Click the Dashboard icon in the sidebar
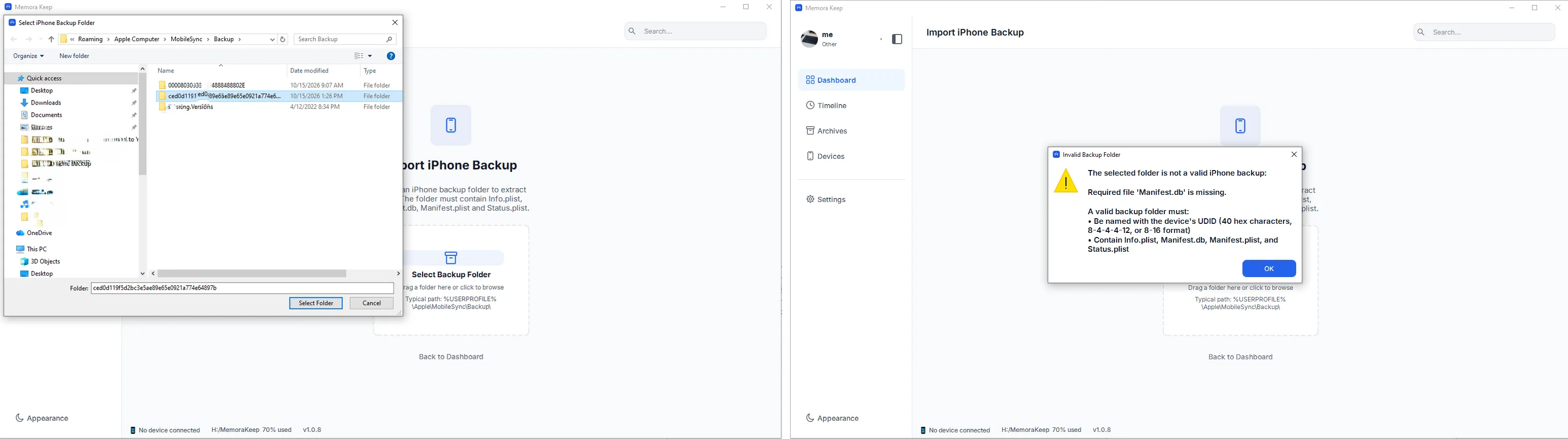 coord(810,80)
